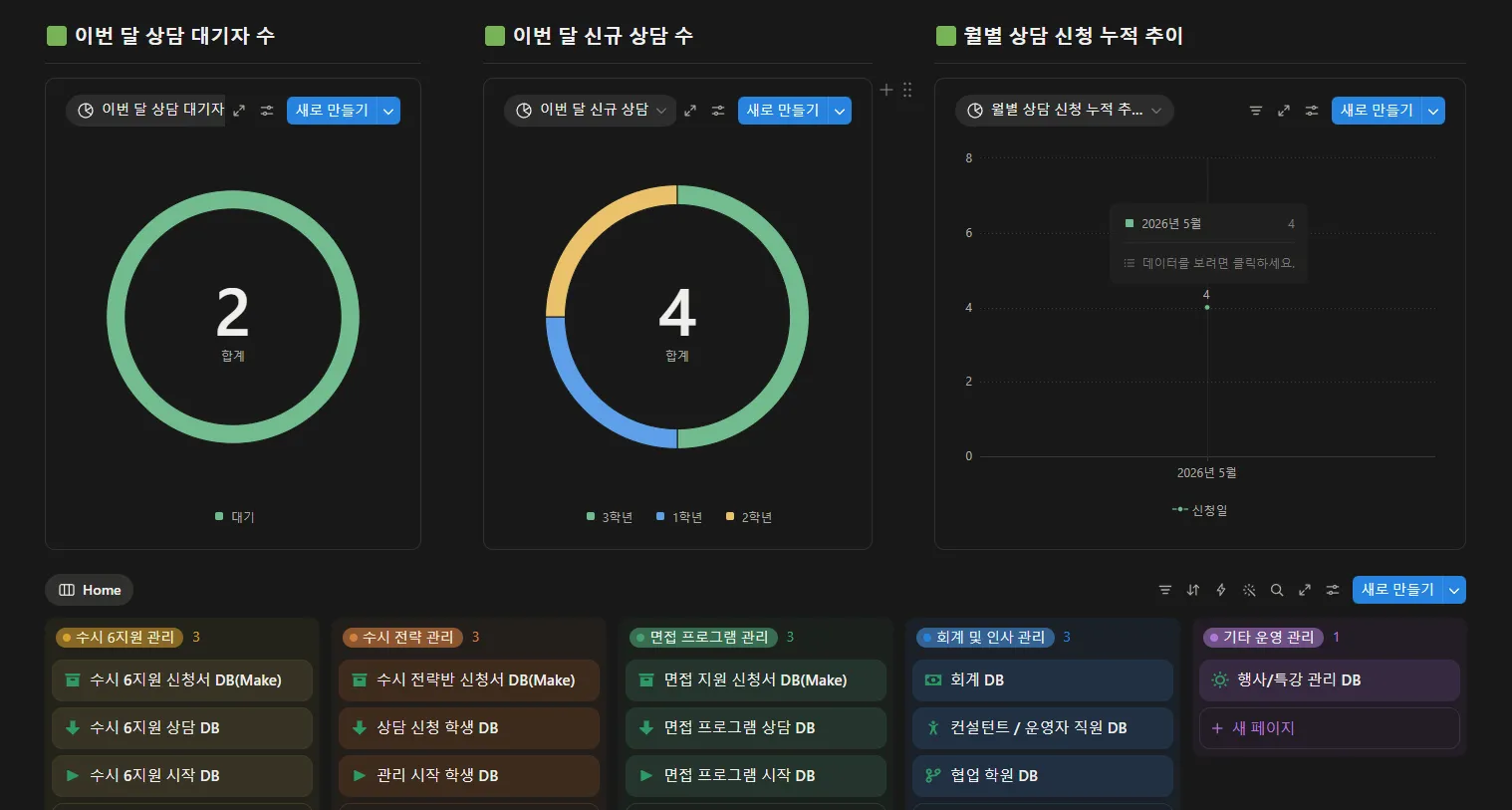This screenshot has height=810, width=1512.
Task: Click the 기타 운영 관리 group label
Action: pyautogui.click(x=1263, y=637)
